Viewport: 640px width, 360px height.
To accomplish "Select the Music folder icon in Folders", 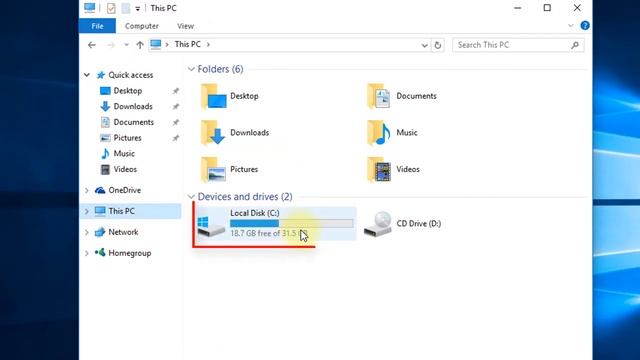I will [x=379, y=133].
